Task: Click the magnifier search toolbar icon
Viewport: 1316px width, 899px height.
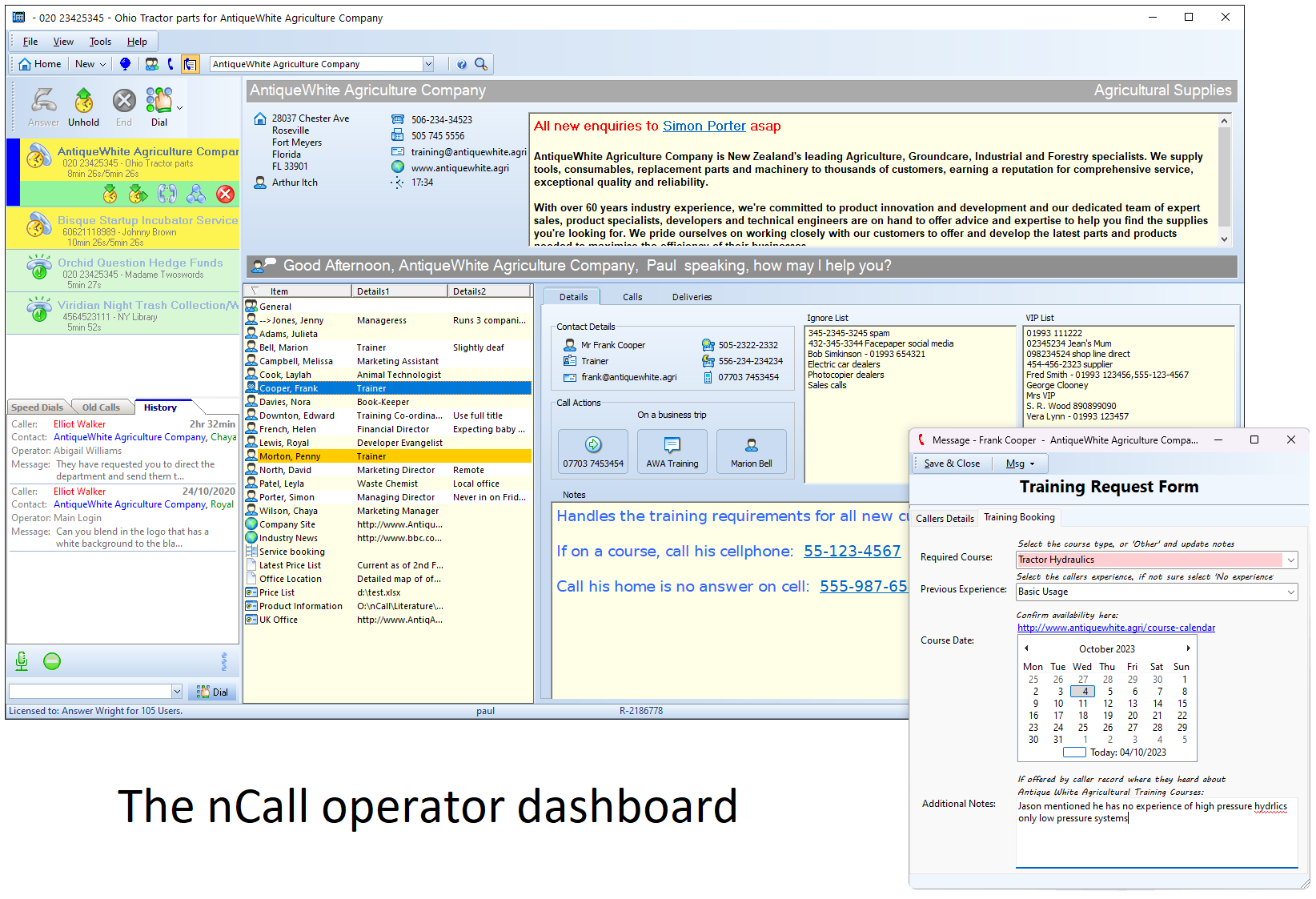Action: point(481,64)
